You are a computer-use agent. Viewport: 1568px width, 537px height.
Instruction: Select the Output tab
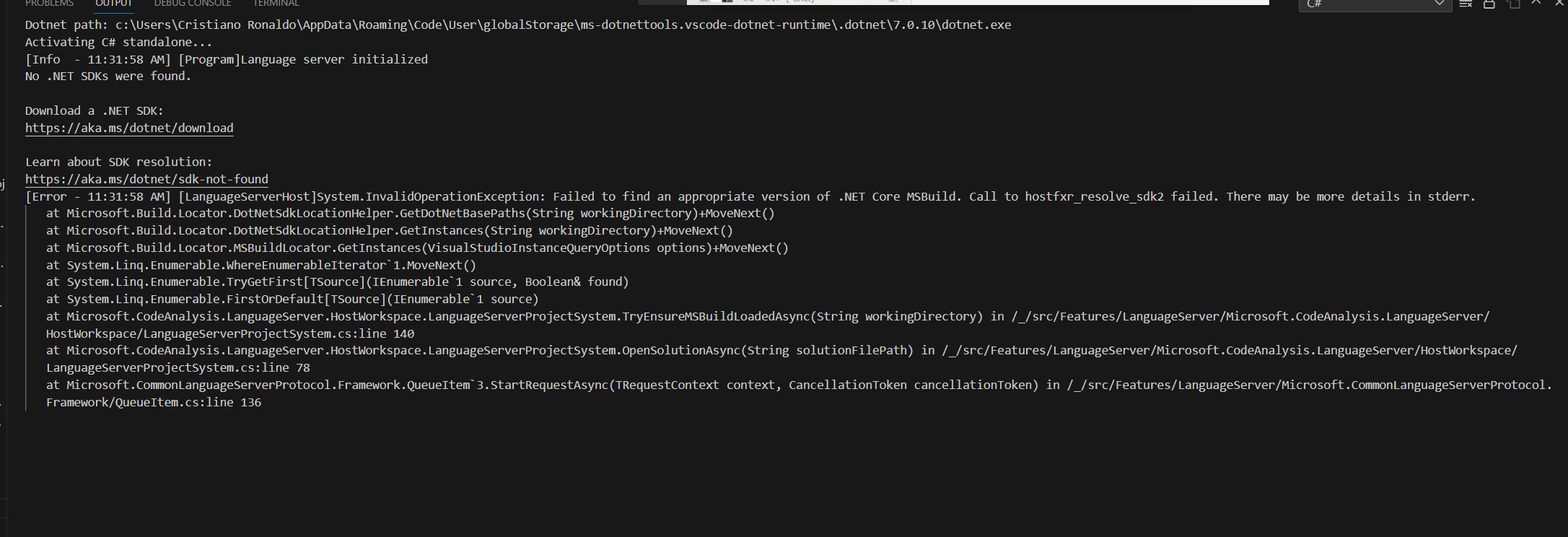coord(114,4)
